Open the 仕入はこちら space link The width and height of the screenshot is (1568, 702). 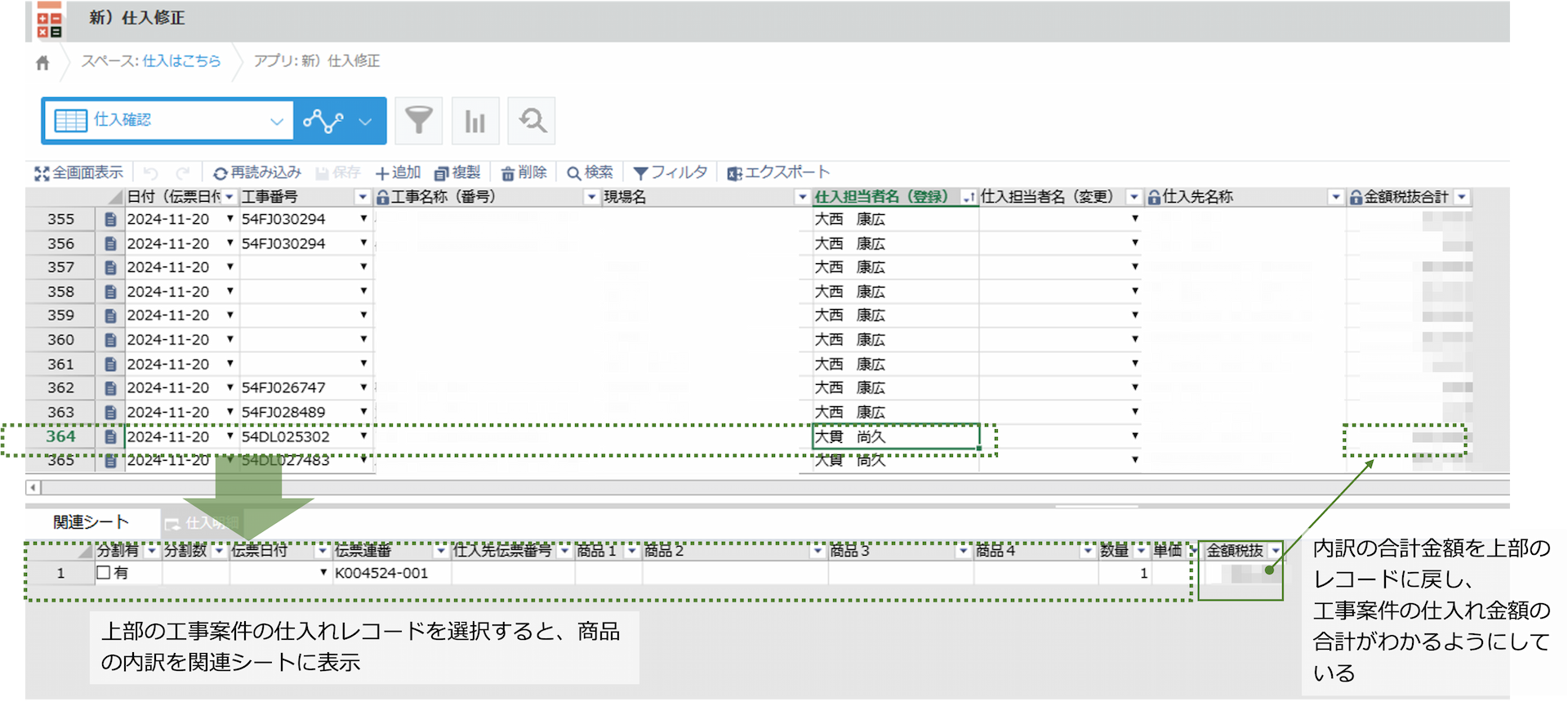point(181,61)
